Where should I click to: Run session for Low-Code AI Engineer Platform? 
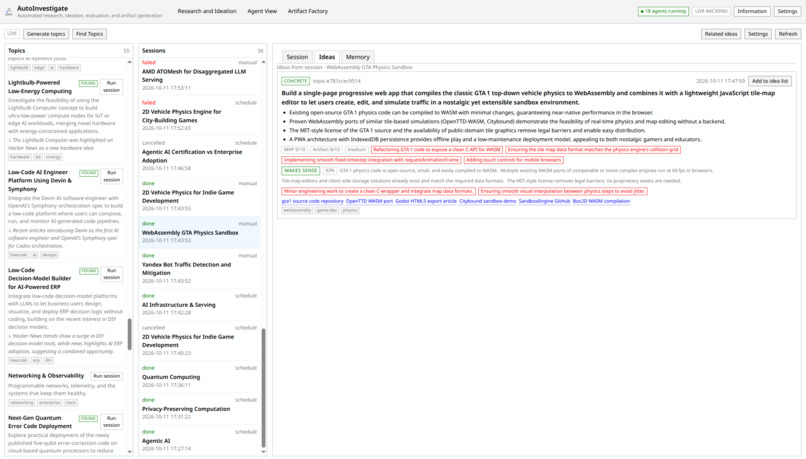[112, 176]
